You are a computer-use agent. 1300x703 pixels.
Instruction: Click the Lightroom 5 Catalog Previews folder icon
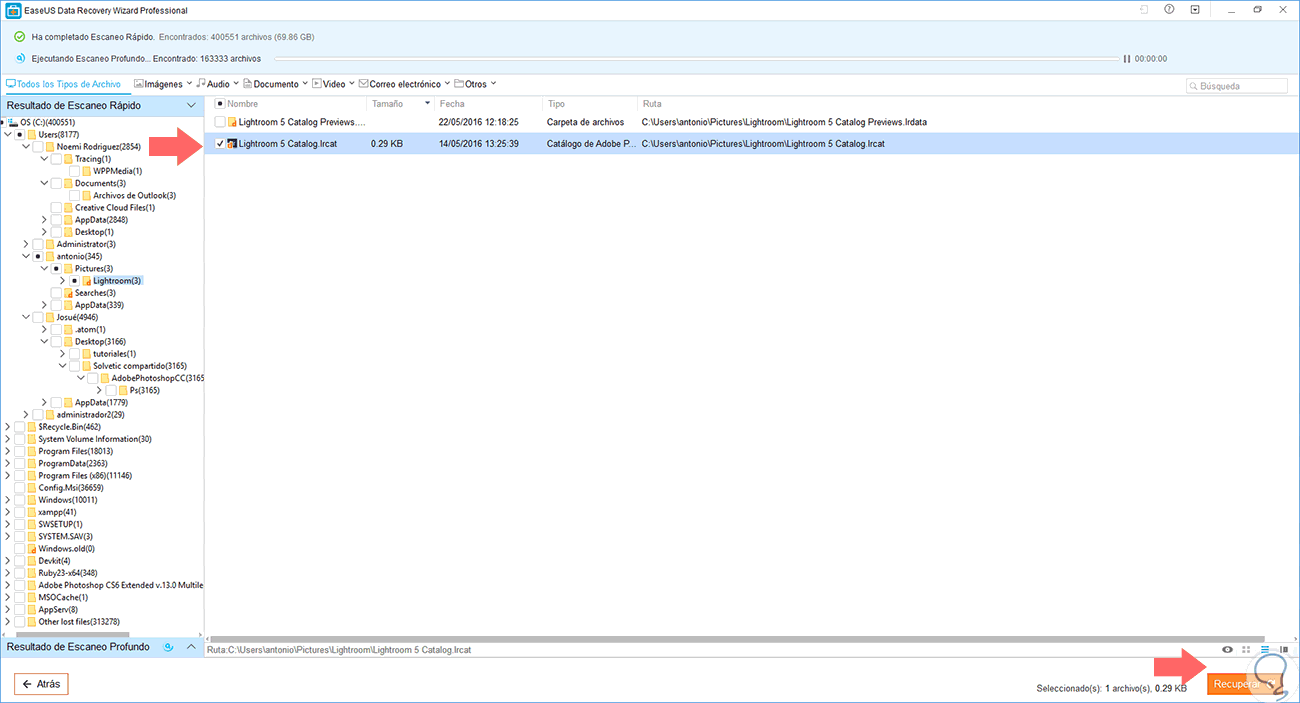point(232,122)
